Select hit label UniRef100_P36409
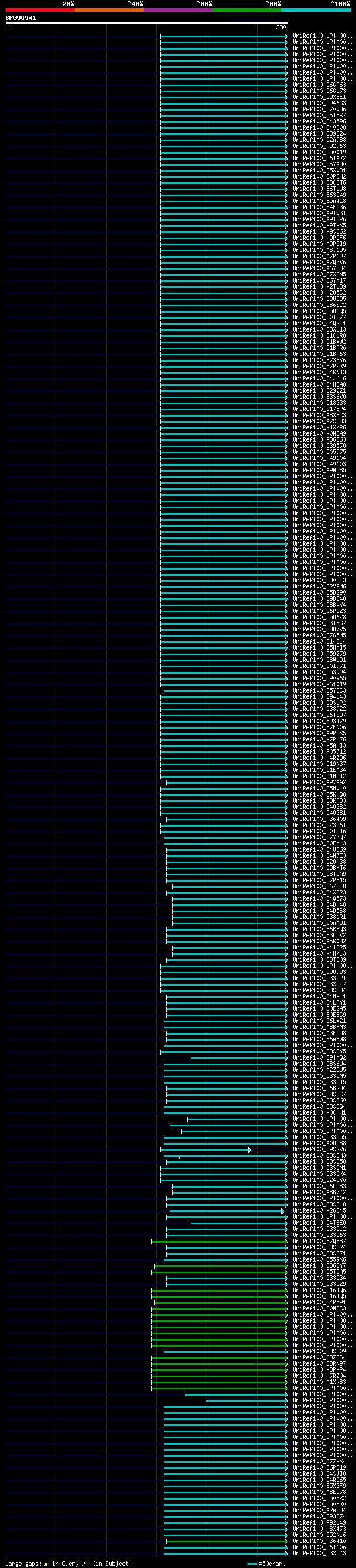This screenshot has width=356, height=1568. (319, 819)
